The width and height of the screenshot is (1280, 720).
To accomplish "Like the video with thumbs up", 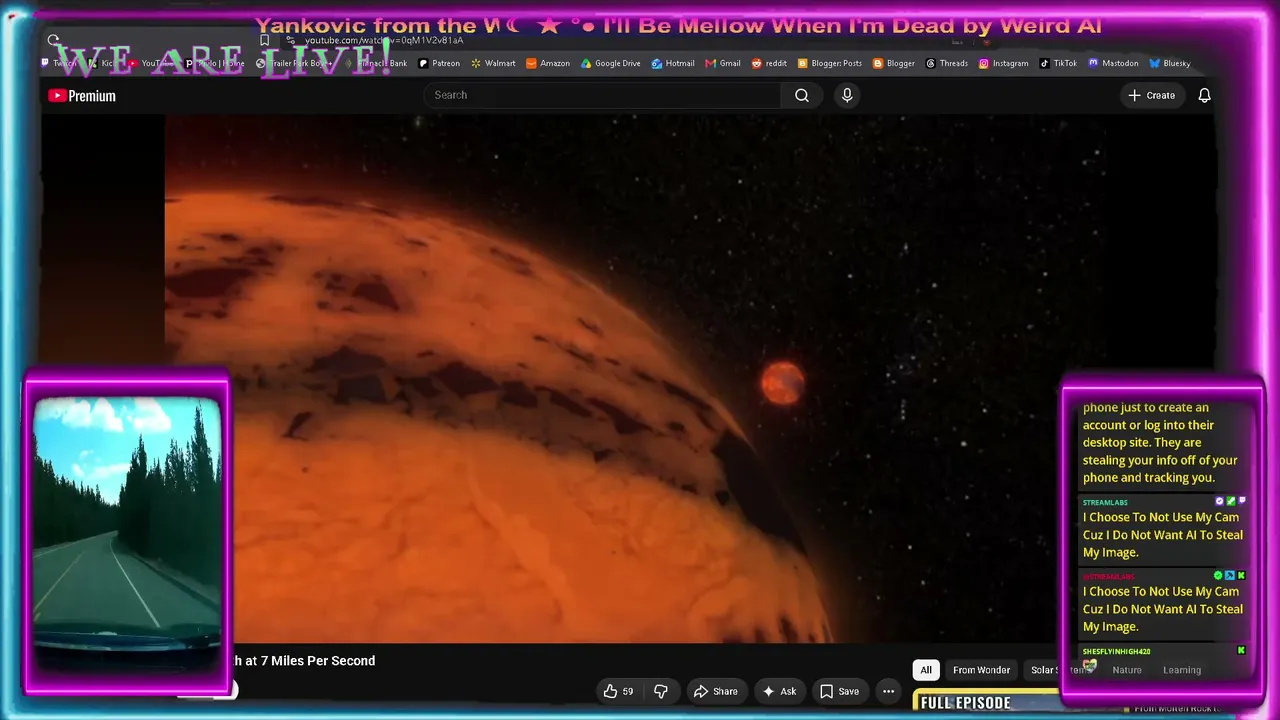I will coord(618,691).
